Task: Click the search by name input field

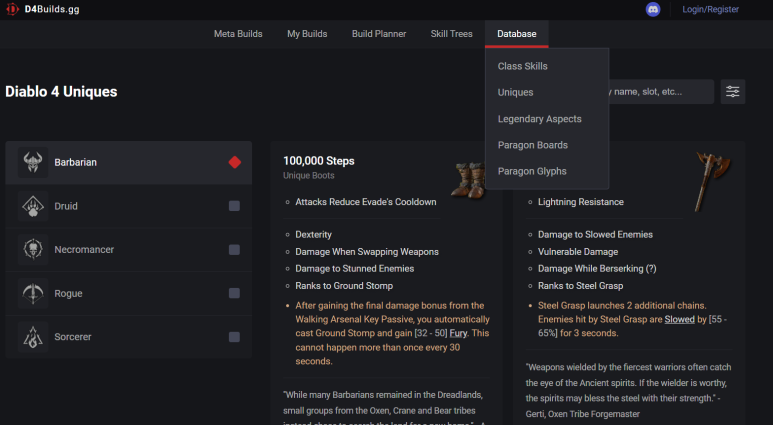Action: (661, 92)
